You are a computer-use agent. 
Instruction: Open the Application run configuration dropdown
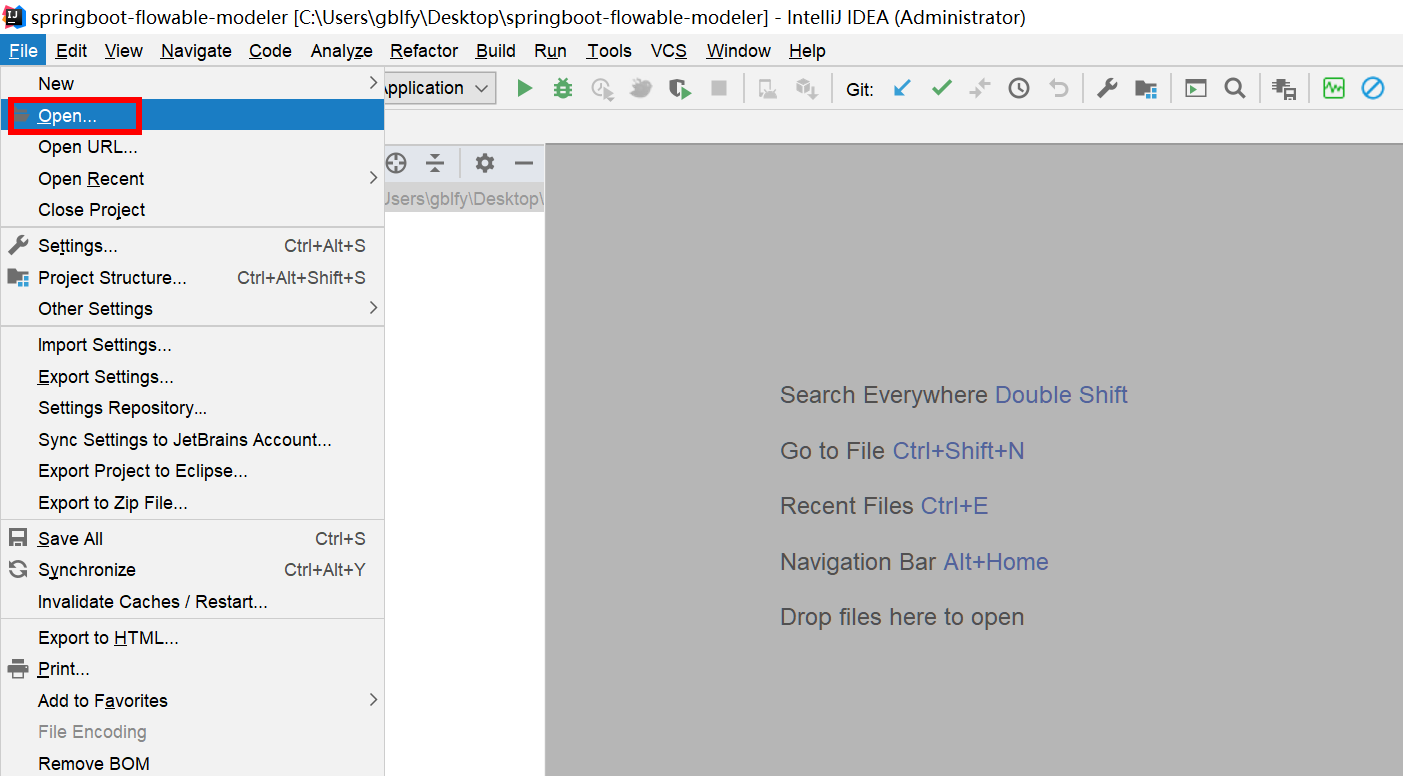click(x=439, y=88)
